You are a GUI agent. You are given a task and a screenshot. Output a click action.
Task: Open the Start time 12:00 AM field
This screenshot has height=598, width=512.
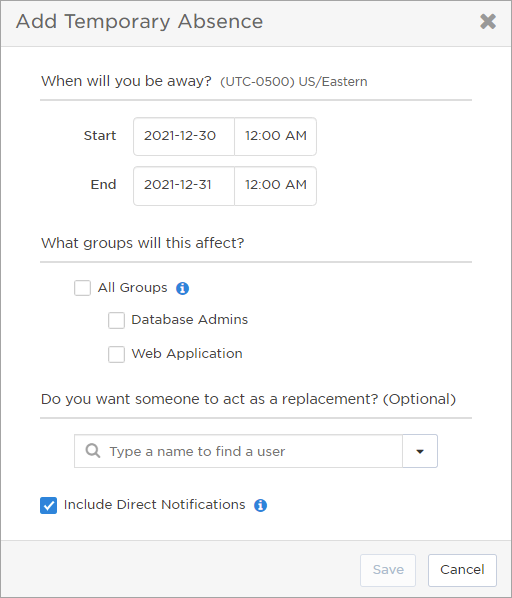pyautogui.click(x=276, y=136)
